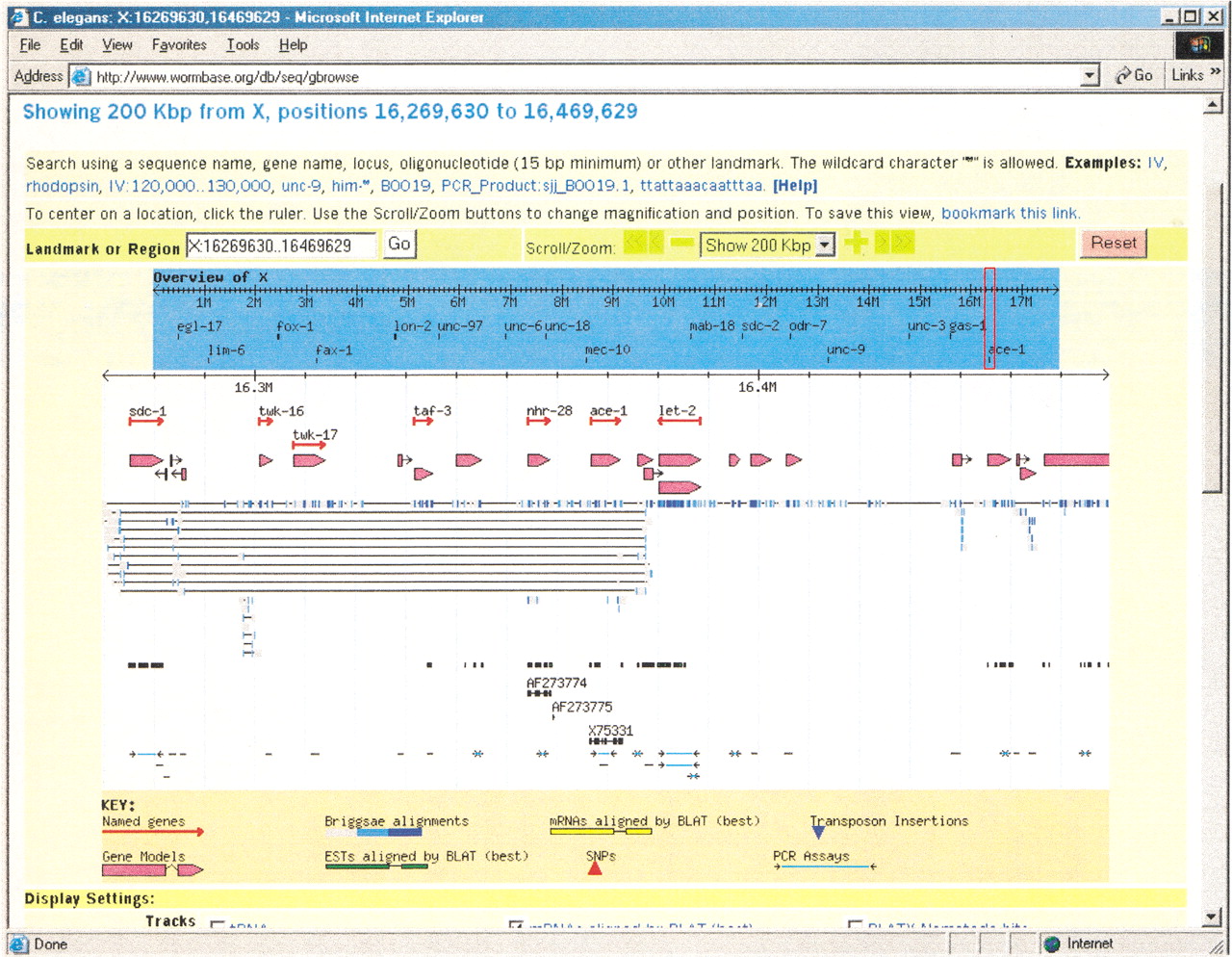This screenshot has height=957, width=1232.
Task: Click the ace-1 gene model arrow
Action: click(604, 460)
